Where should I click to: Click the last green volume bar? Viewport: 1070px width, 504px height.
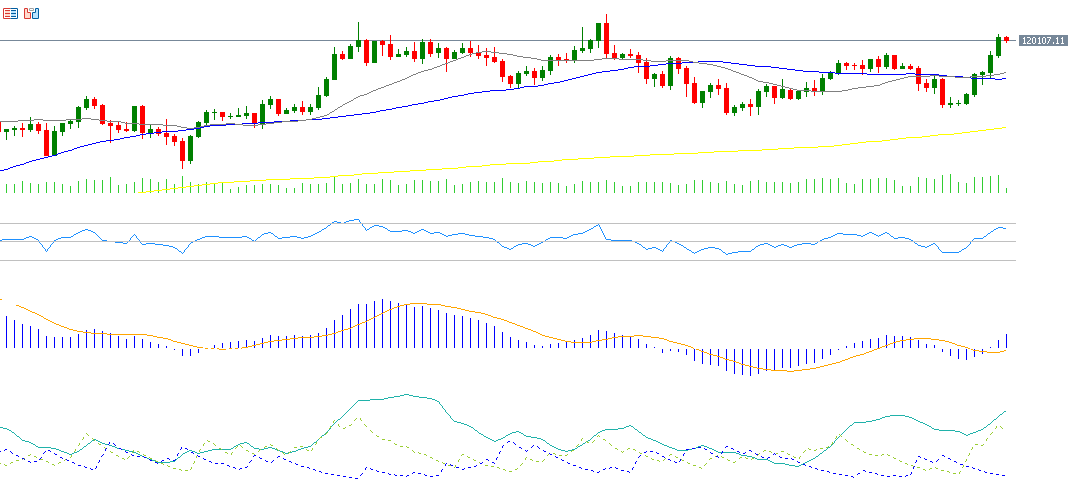click(x=1006, y=188)
